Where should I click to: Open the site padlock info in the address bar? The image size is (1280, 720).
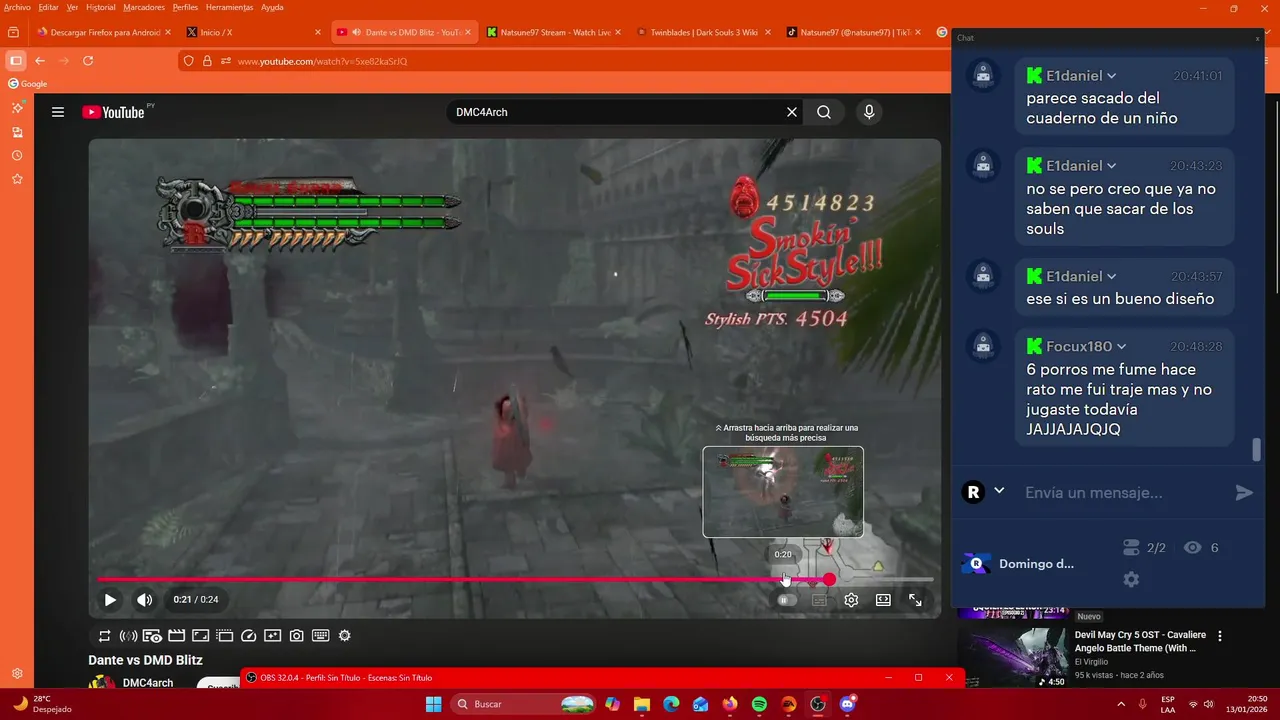[207, 61]
